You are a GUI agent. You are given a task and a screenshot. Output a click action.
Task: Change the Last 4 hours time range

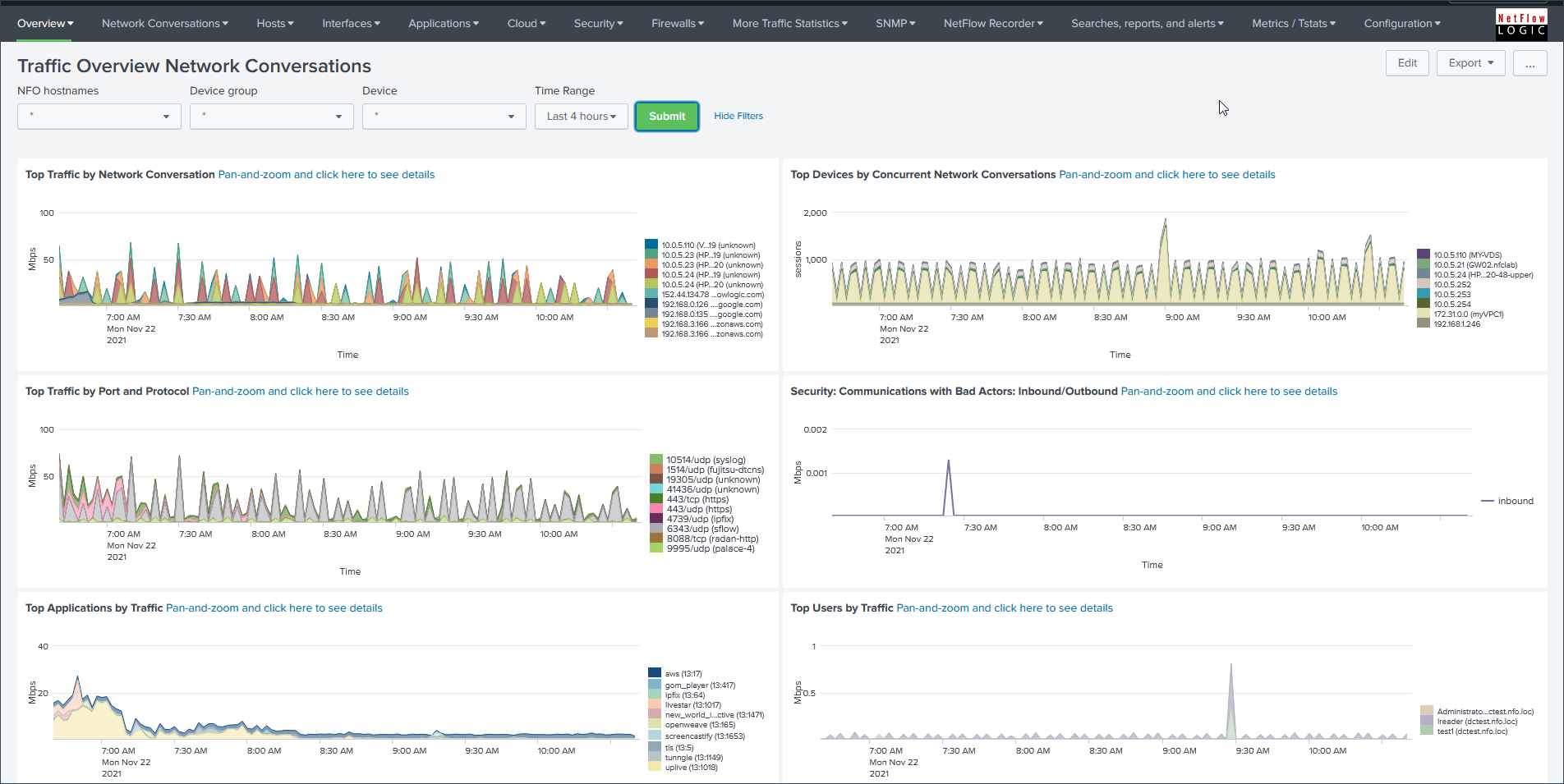(581, 117)
